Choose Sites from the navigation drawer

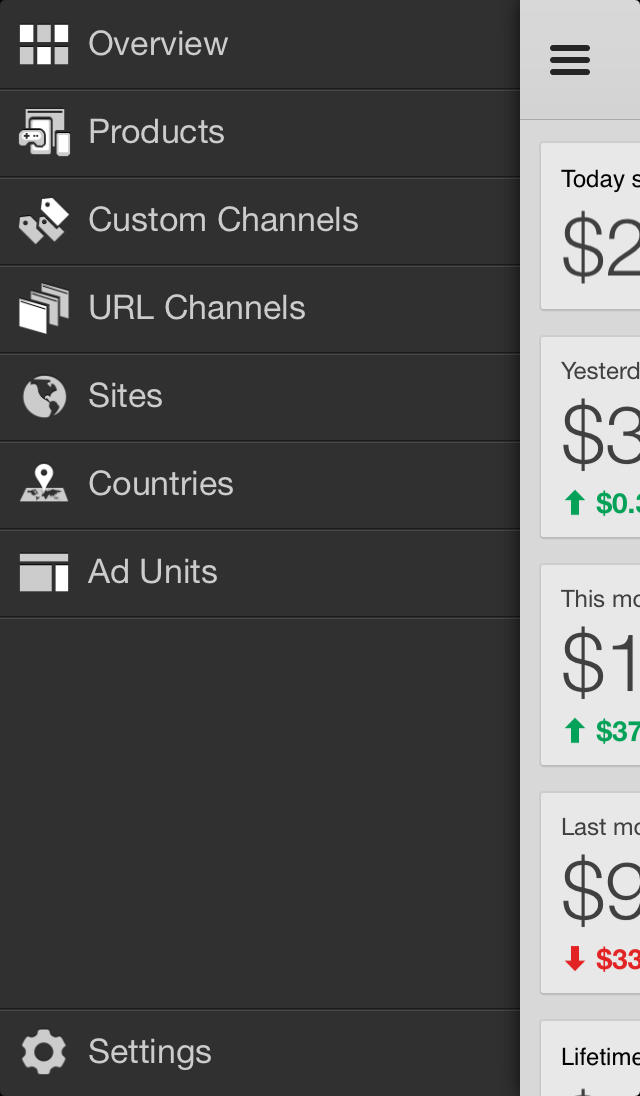[x=125, y=396]
